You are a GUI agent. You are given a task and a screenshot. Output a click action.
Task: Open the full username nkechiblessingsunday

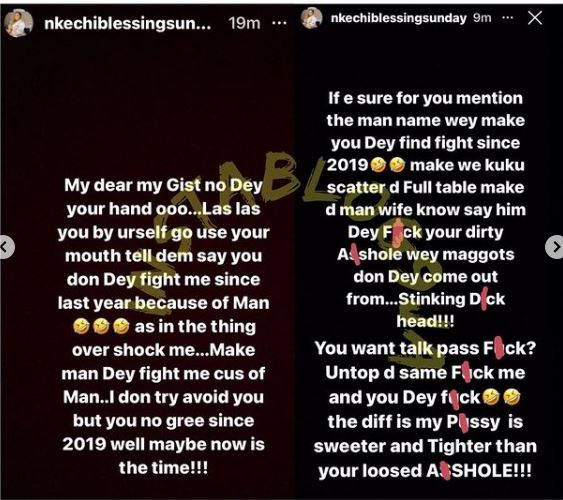tap(398, 18)
